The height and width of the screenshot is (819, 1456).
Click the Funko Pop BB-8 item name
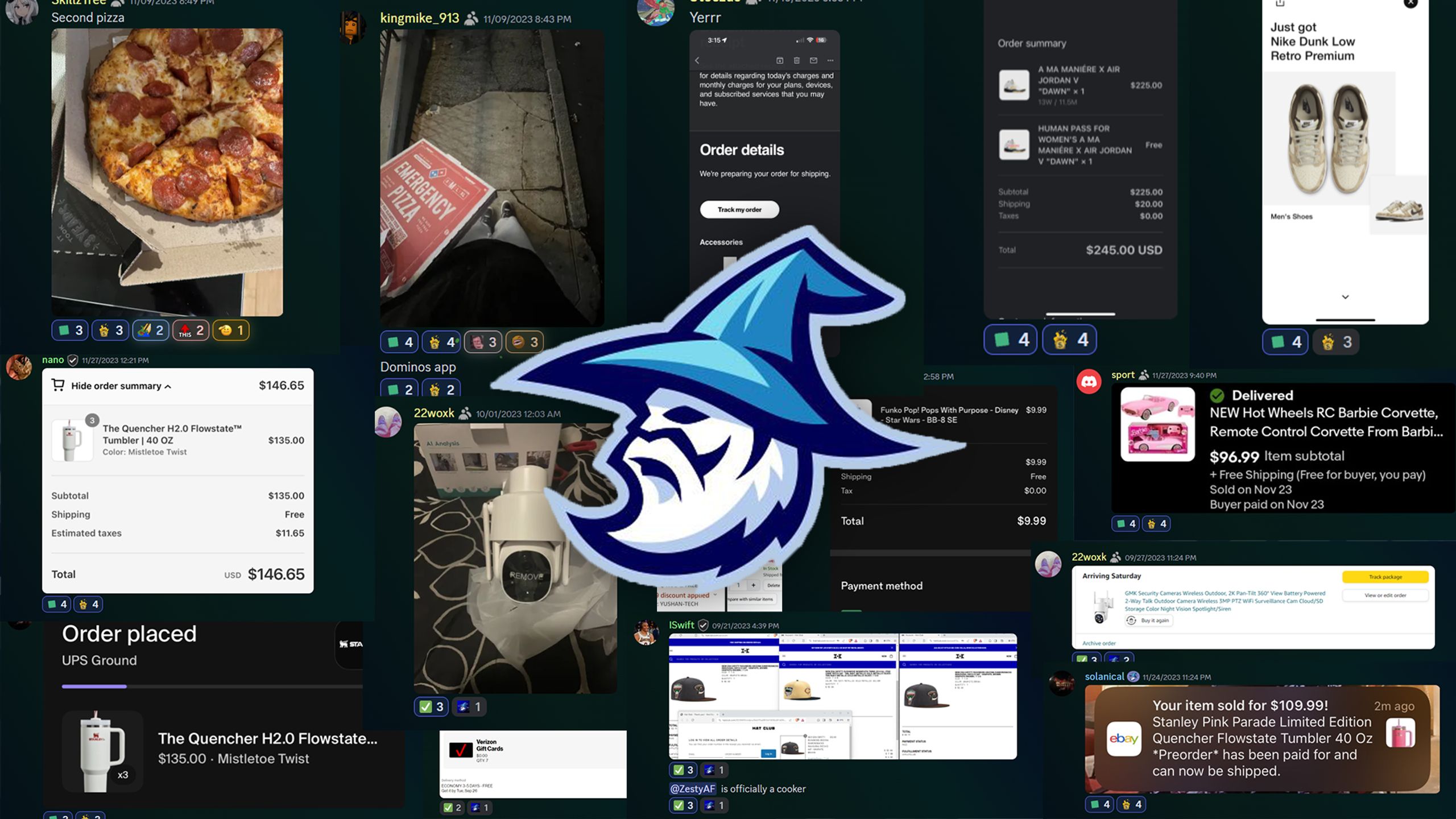click(949, 415)
